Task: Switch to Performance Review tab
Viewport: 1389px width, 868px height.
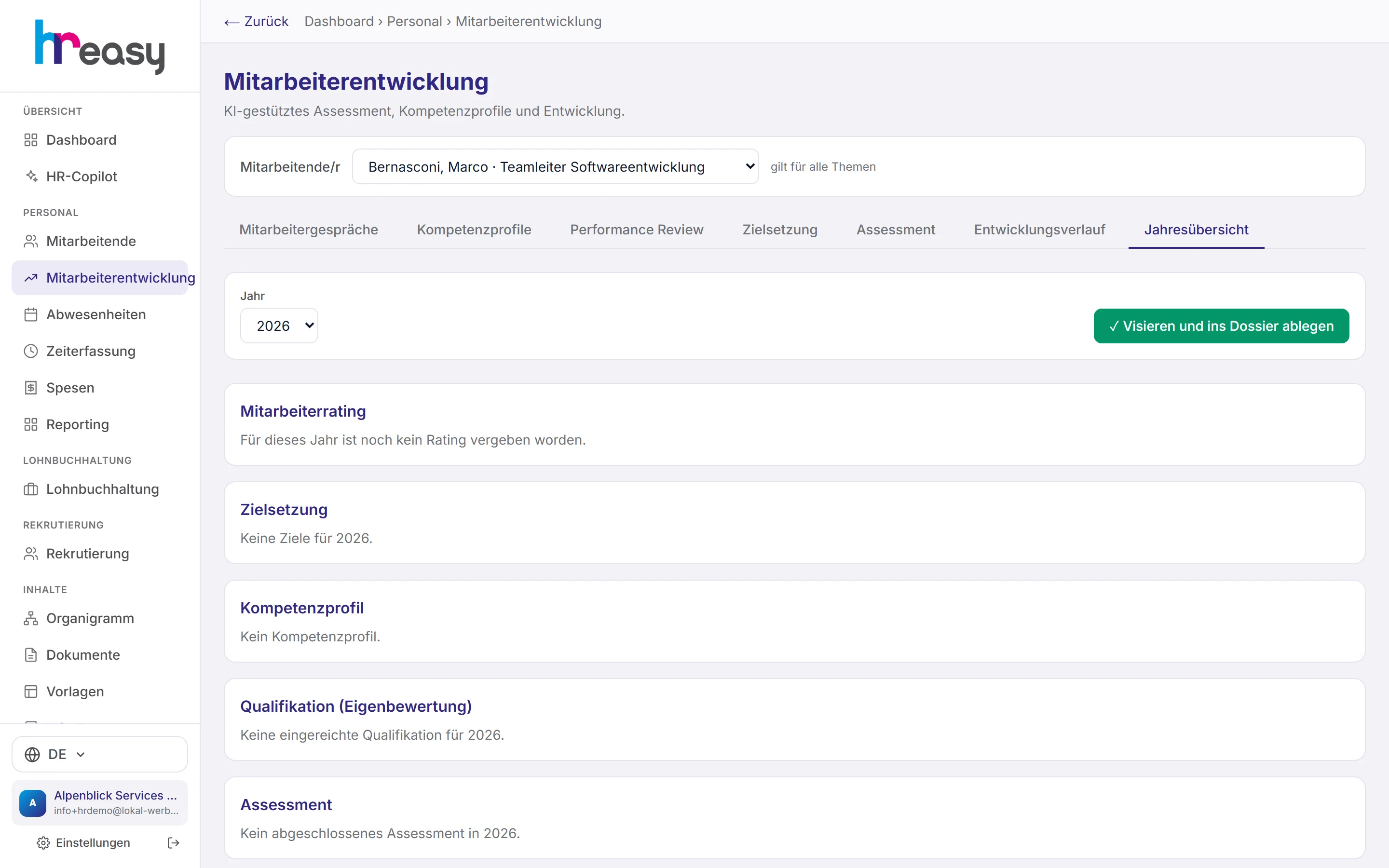Action: [x=637, y=230]
